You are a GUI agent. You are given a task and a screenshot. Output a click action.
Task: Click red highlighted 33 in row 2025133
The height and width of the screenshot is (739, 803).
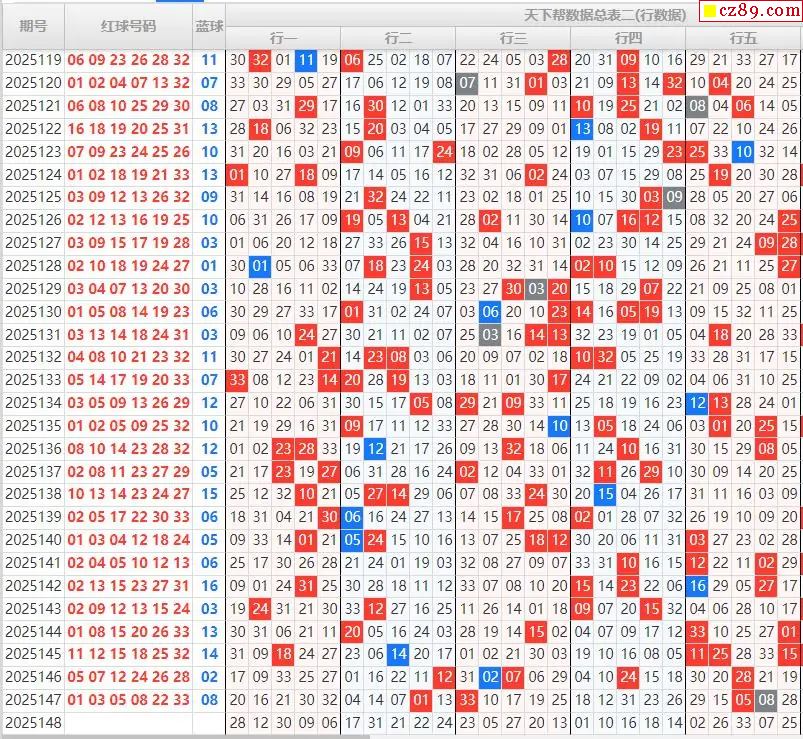(x=237, y=380)
